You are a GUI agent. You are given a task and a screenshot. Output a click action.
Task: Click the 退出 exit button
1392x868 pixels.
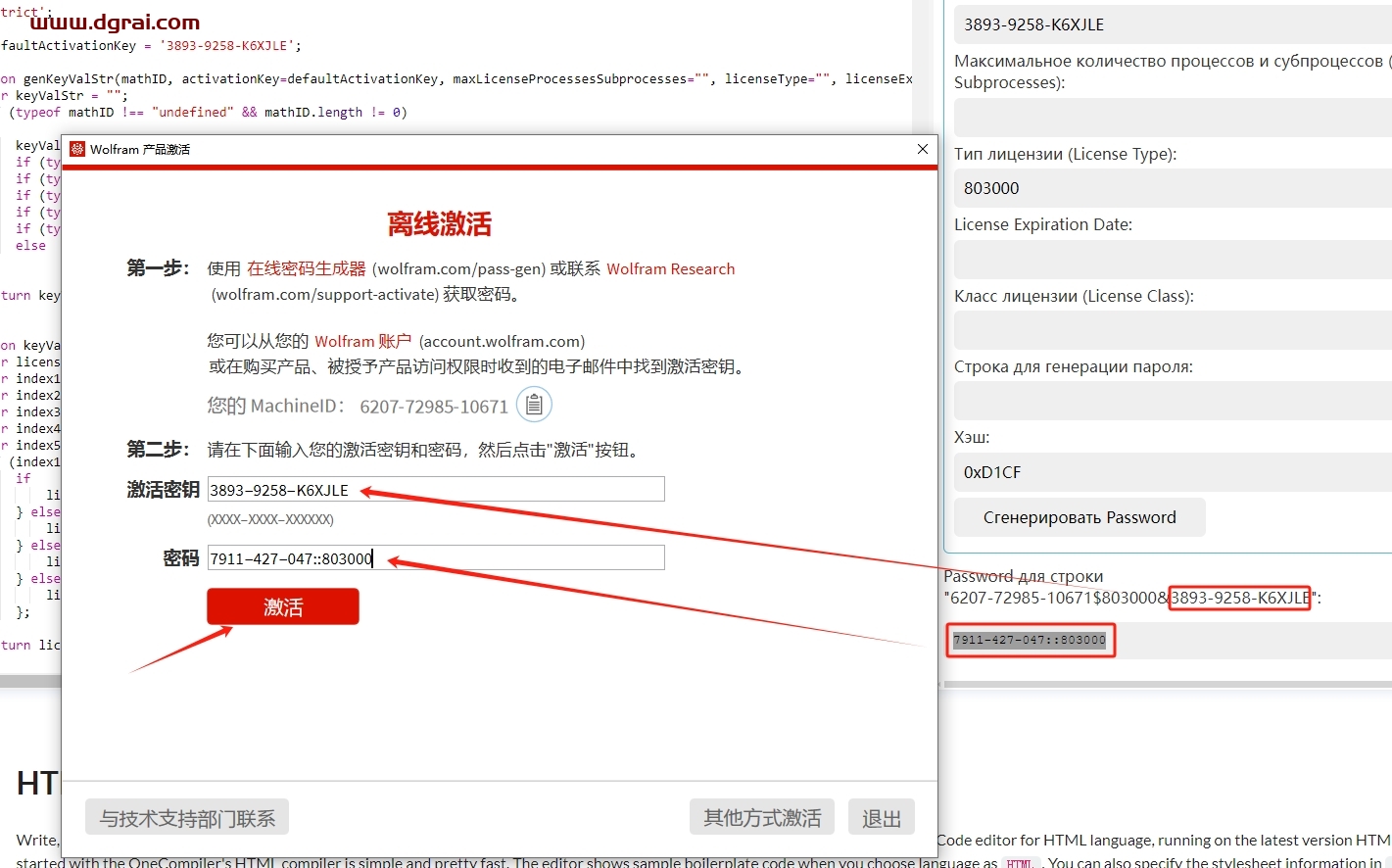click(x=881, y=817)
